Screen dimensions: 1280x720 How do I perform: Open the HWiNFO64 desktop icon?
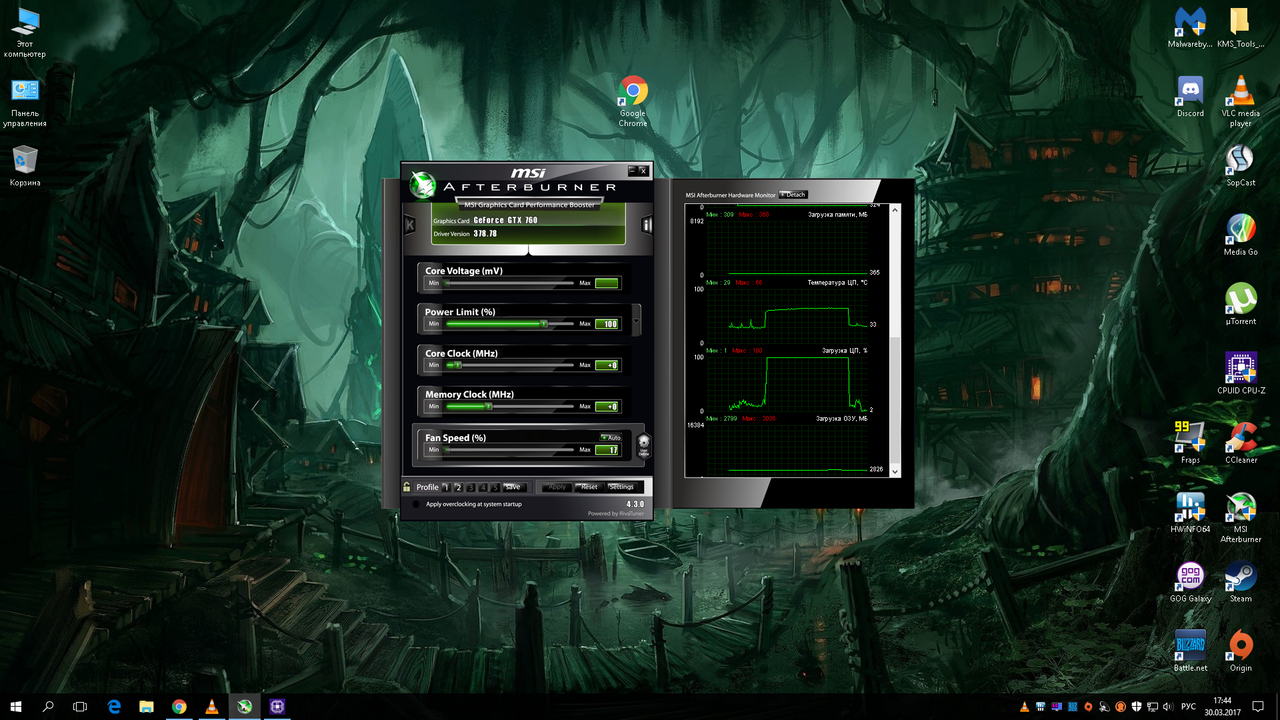(x=1190, y=512)
